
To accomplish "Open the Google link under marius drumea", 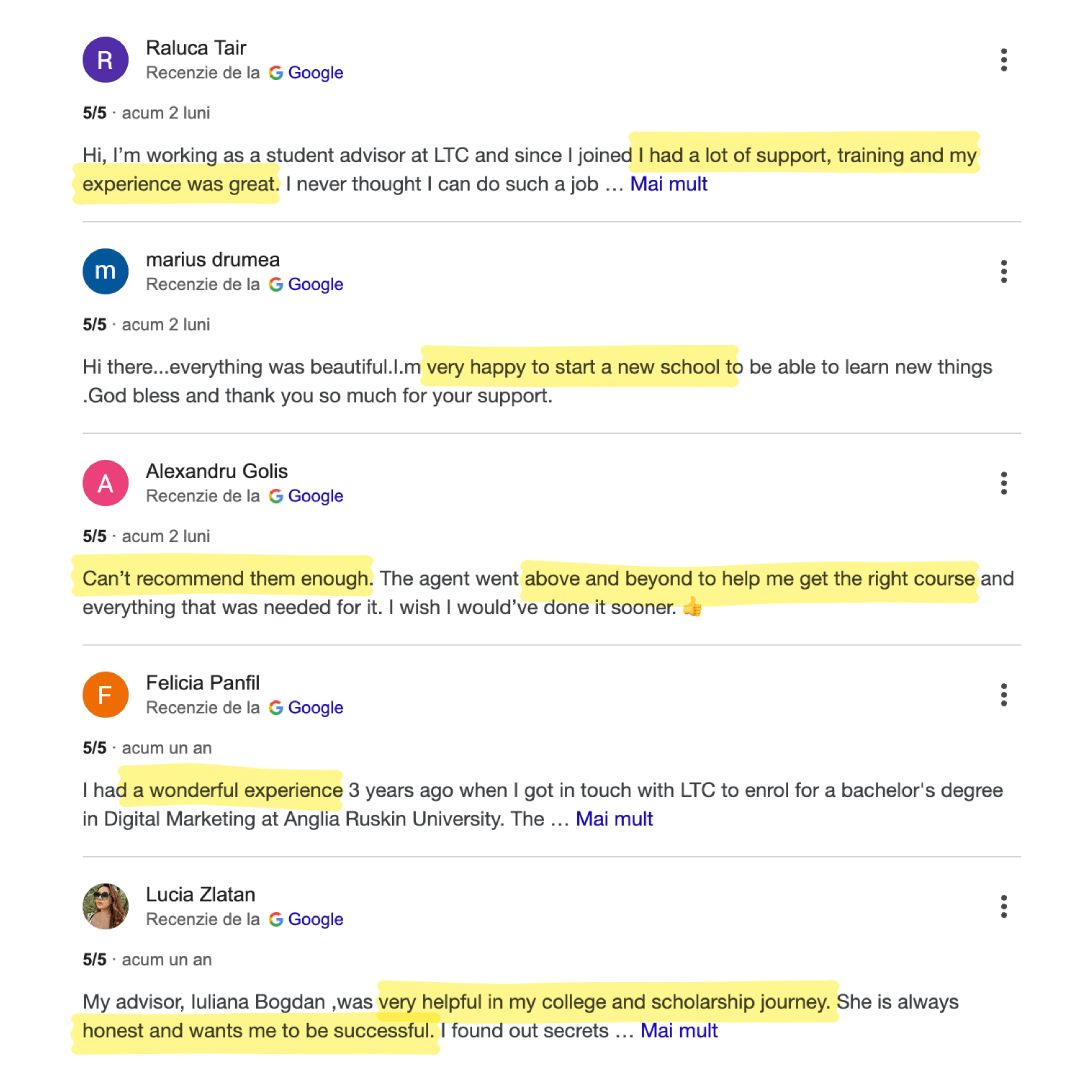I will (306, 284).
